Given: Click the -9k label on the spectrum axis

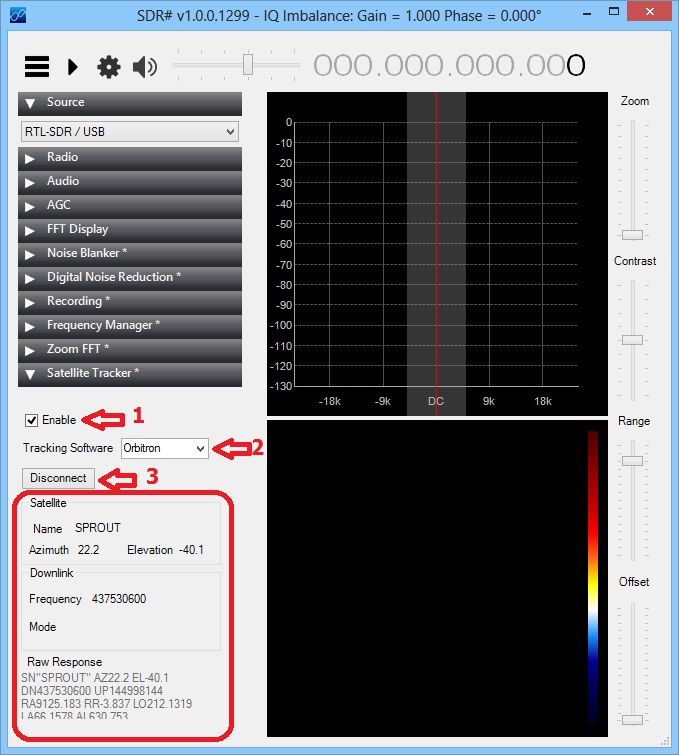Looking at the screenshot, I should coord(383,401).
